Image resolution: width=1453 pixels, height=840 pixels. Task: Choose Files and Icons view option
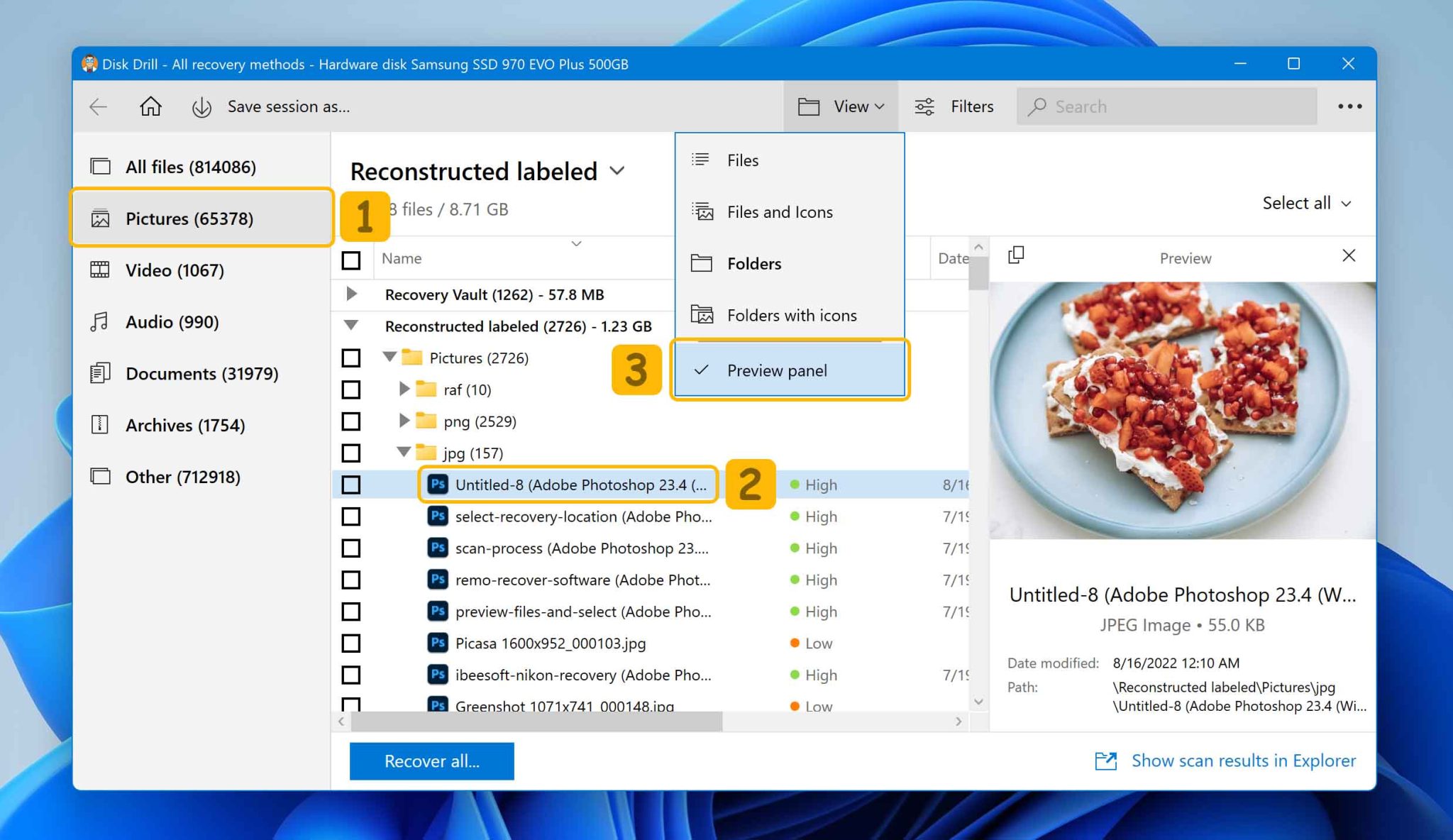(779, 212)
